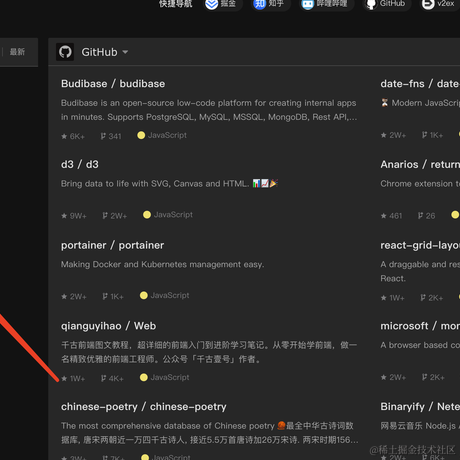
Task: Switch to the 最新 tab
Action: click(x=17, y=52)
